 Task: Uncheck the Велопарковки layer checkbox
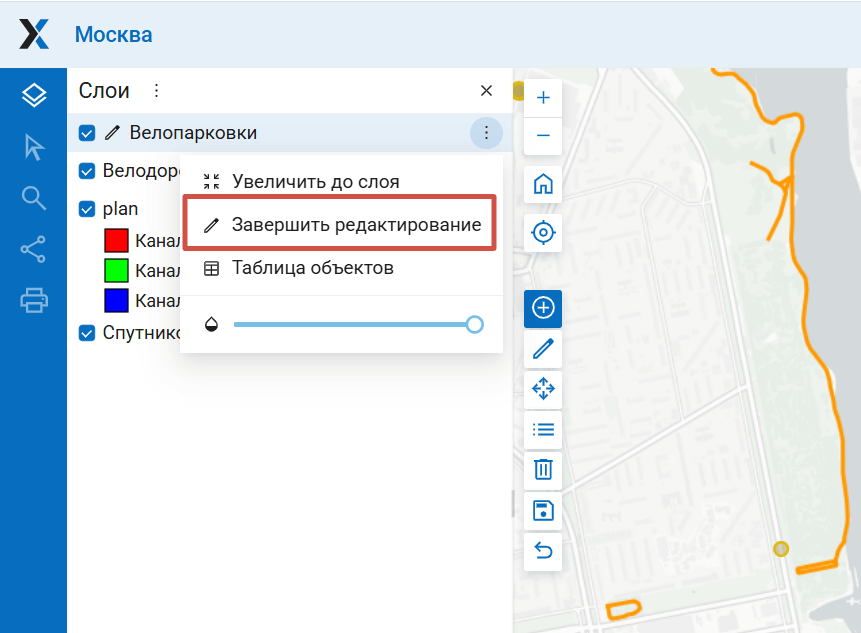point(87,133)
